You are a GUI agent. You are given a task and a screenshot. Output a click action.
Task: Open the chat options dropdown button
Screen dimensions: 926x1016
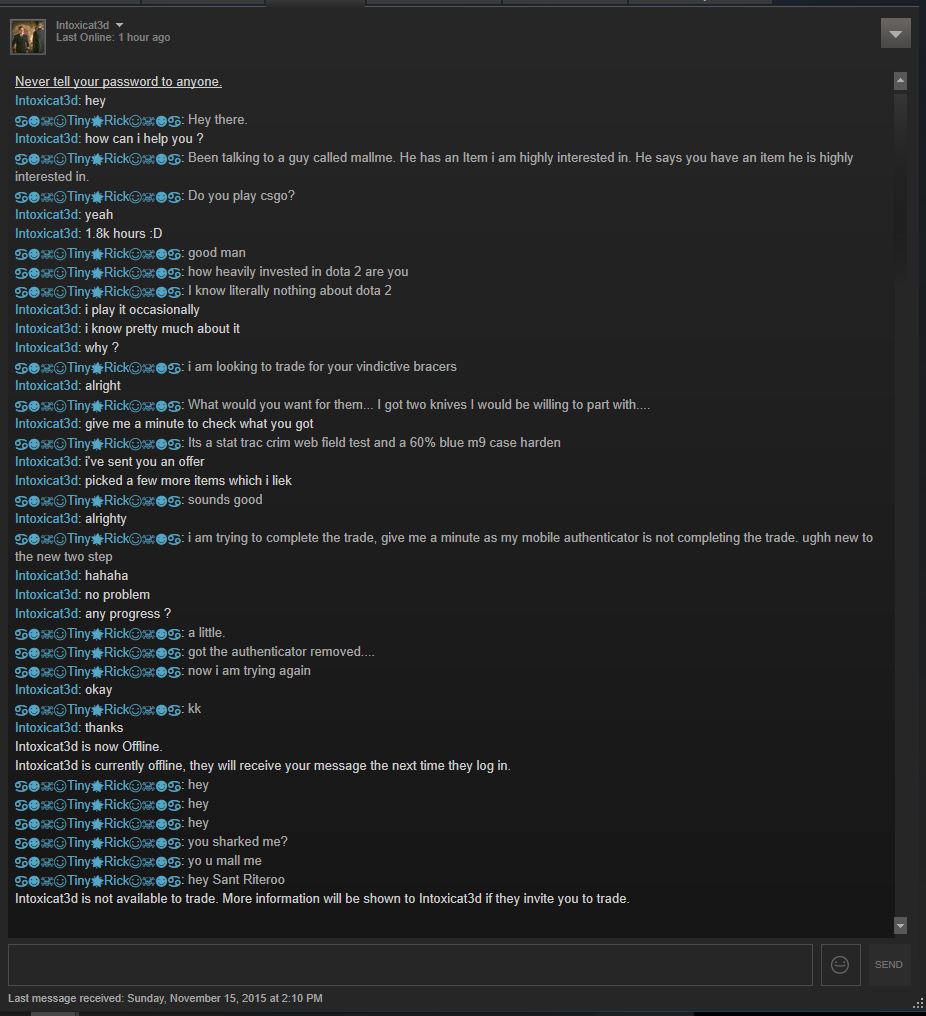896,34
